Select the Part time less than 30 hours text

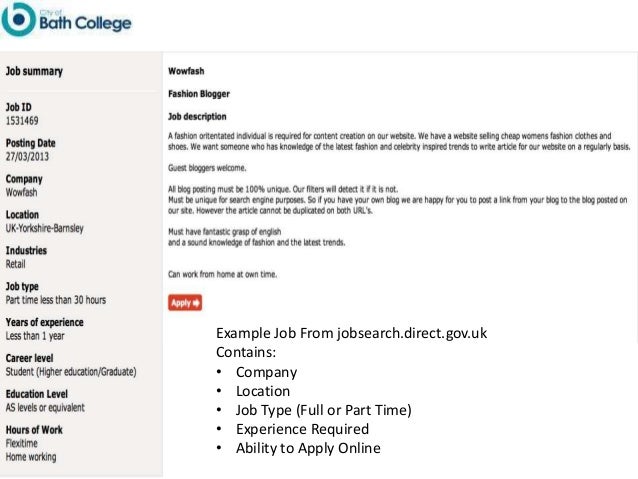coord(56,300)
